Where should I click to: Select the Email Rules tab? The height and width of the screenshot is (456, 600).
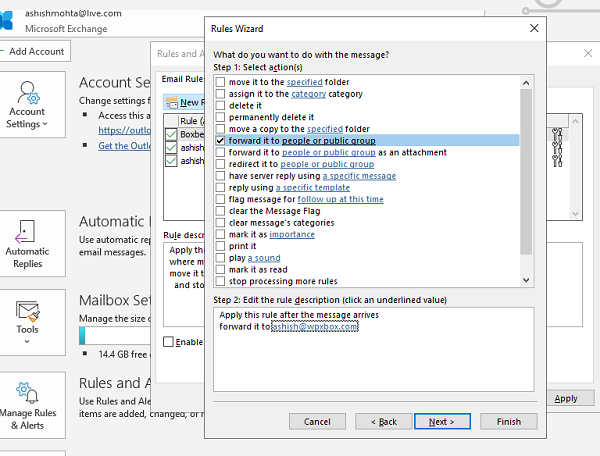(183, 79)
